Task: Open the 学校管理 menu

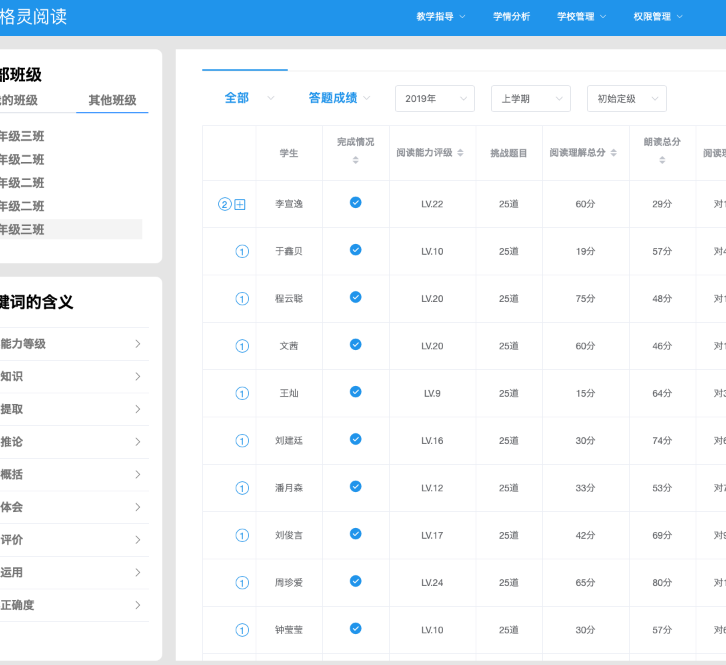Action: coord(581,17)
